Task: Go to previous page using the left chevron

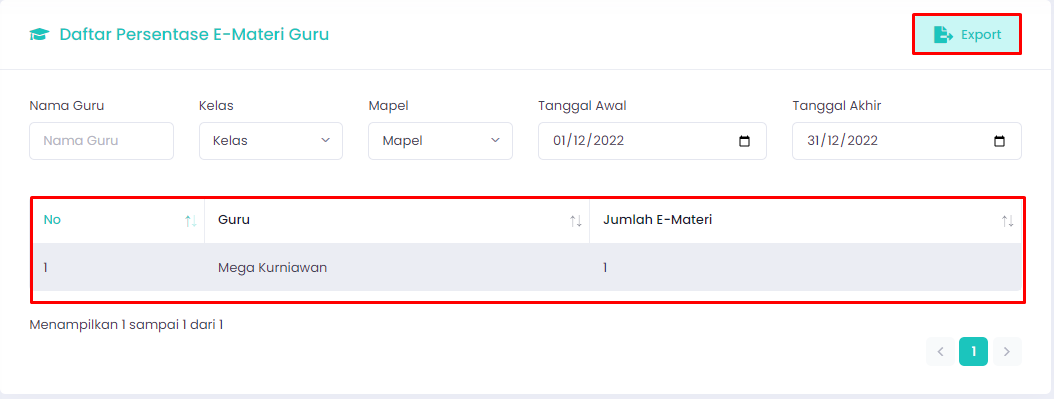Action: point(940,351)
